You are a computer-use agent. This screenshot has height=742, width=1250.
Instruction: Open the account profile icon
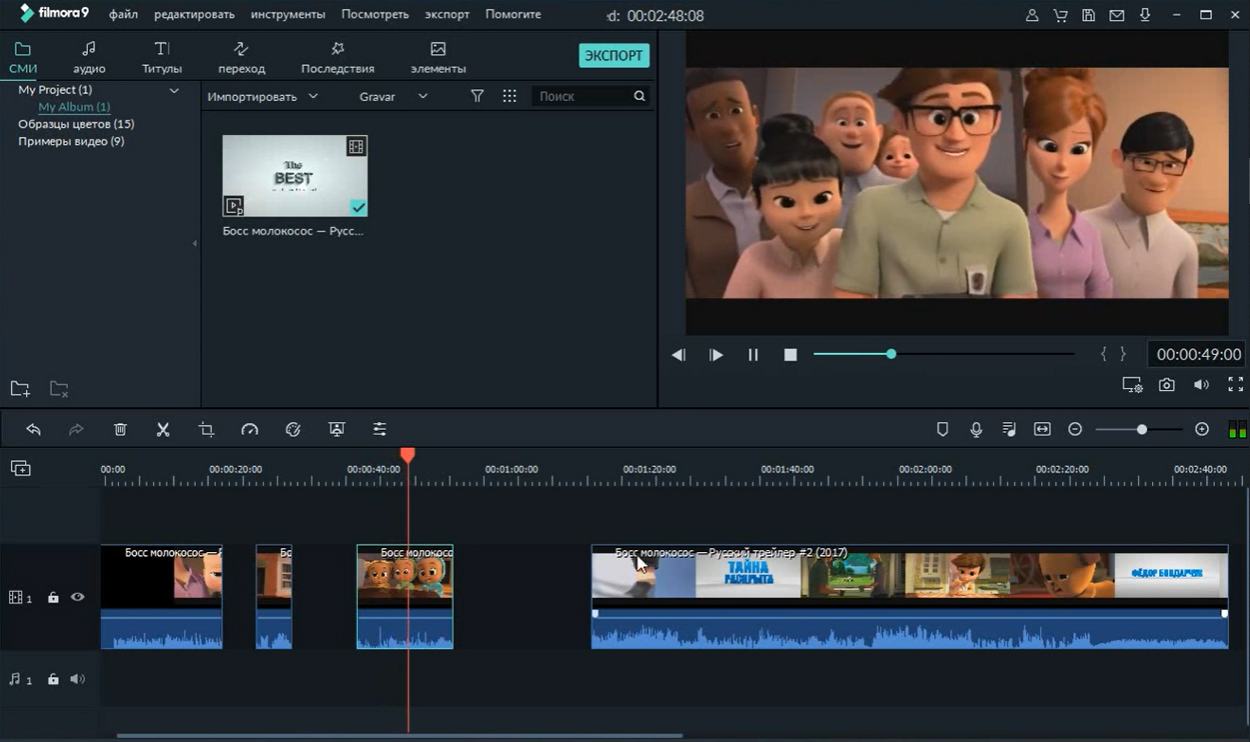[x=1032, y=15]
